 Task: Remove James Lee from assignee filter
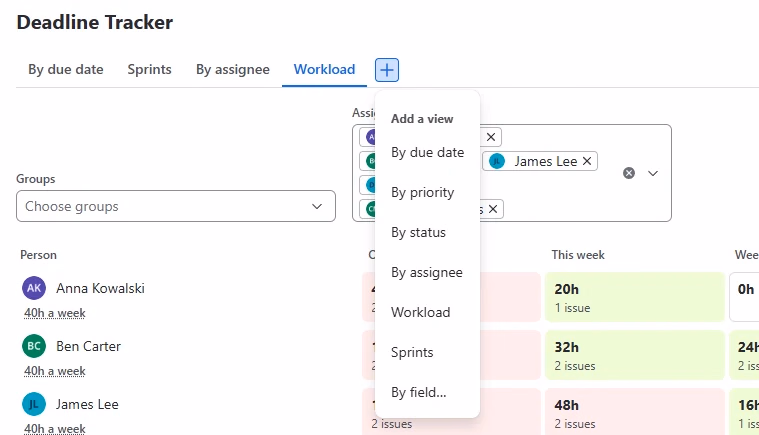[x=587, y=161]
